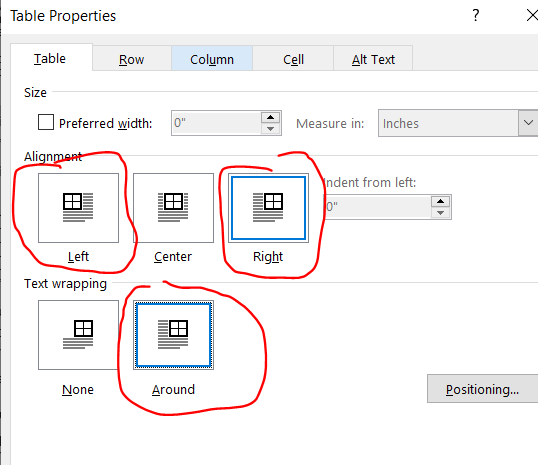Switch to the Row tab
538x465 pixels.
(x=132, y=59)
